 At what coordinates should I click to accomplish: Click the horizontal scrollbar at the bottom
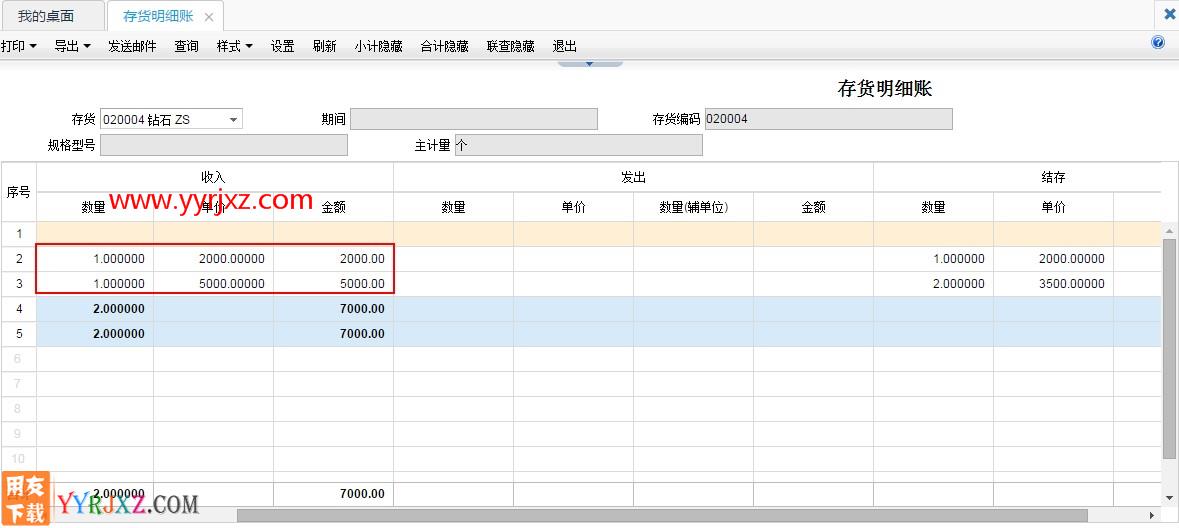pyautogui.click(x=660, y=516)
